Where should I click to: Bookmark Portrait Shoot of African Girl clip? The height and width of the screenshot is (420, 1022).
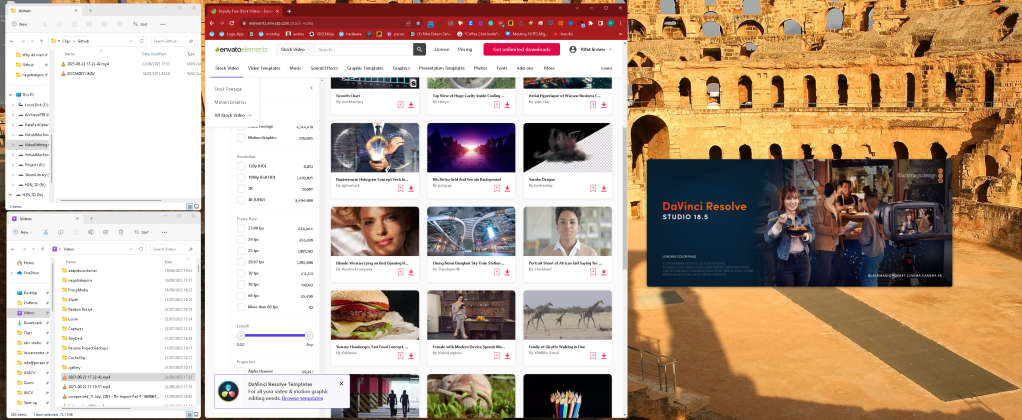tap(593, 272)
